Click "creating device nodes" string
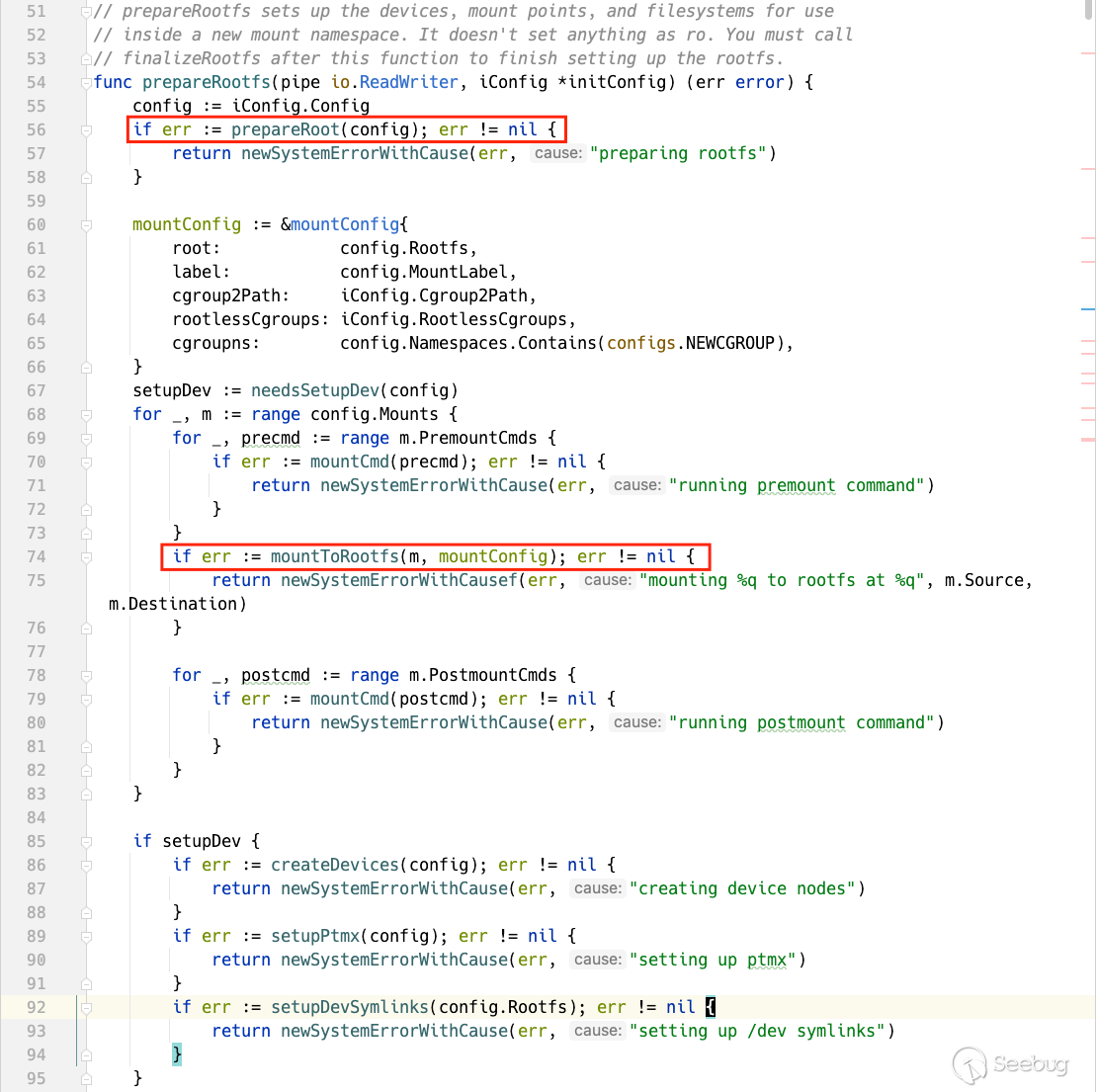Viewport: 1096px width, 1092px height. coord(742,889)
